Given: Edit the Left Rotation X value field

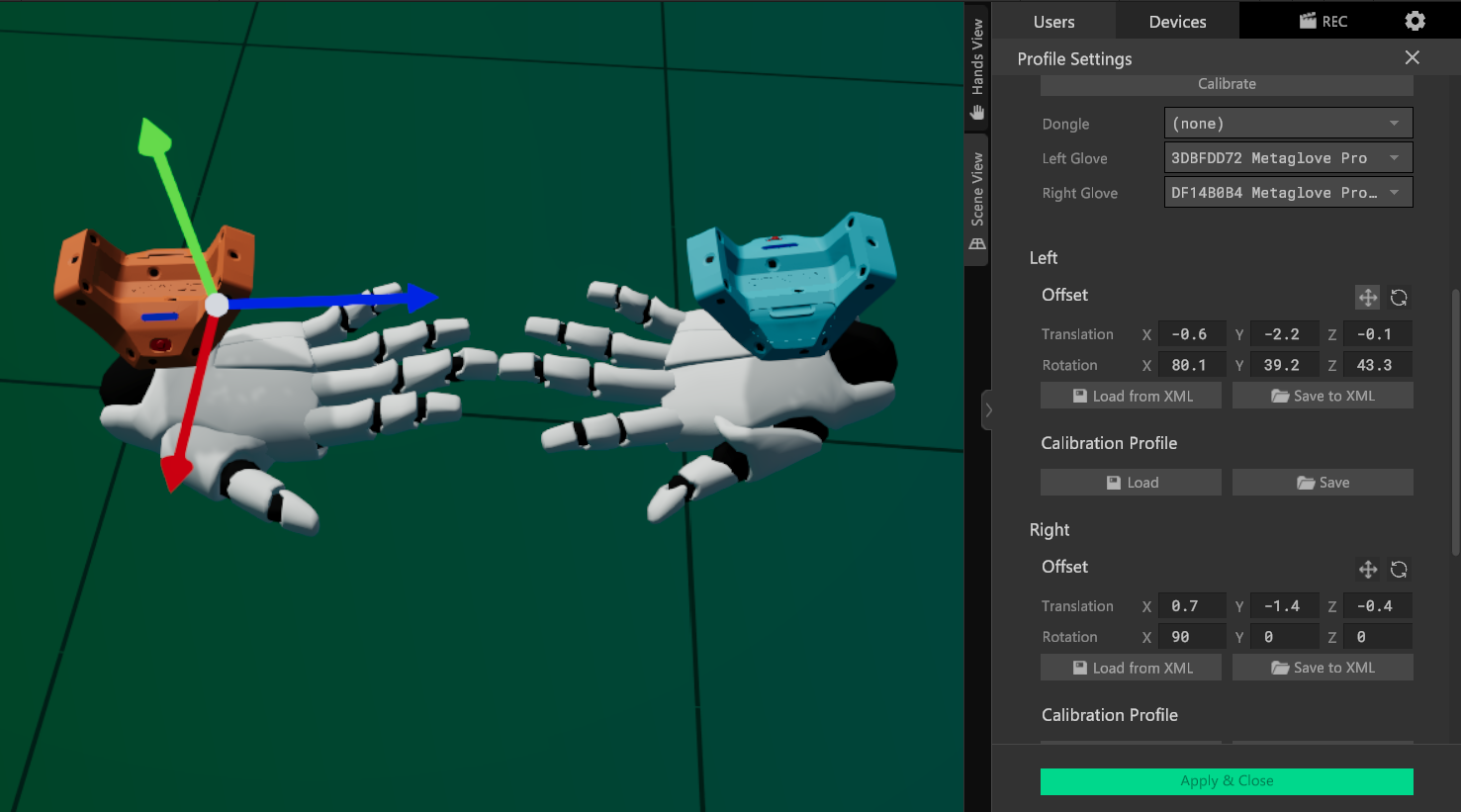Looking at the screenshot, I should [x=1191, y=365].
